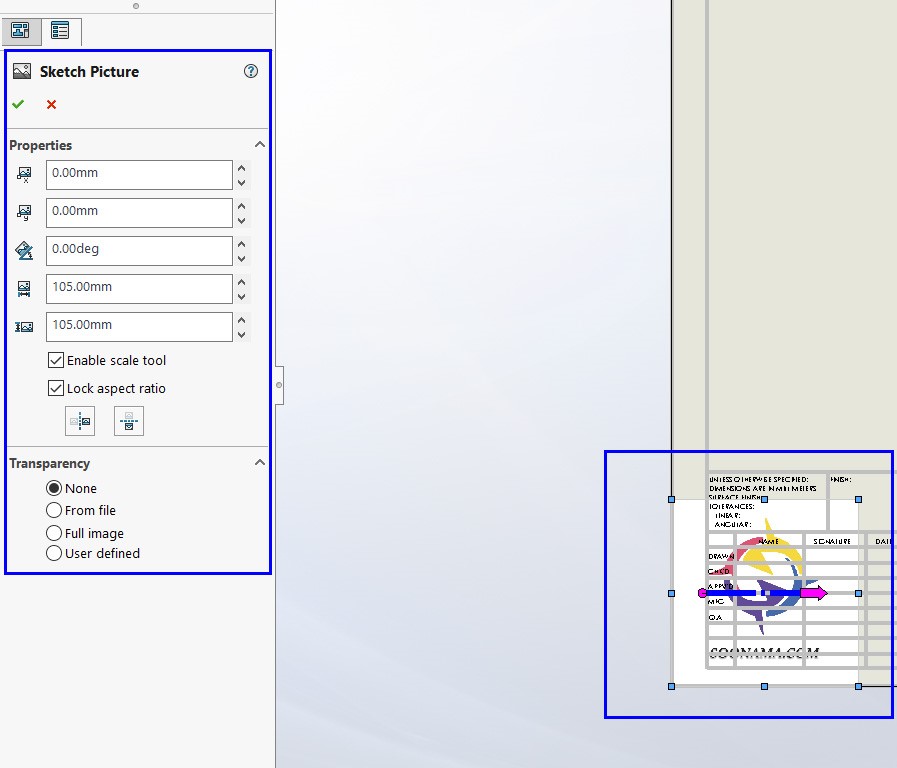Viewport: 897px width, 768px height.
Task: Grab the picture's right-middle resize handle
Action: pos(858,594)
